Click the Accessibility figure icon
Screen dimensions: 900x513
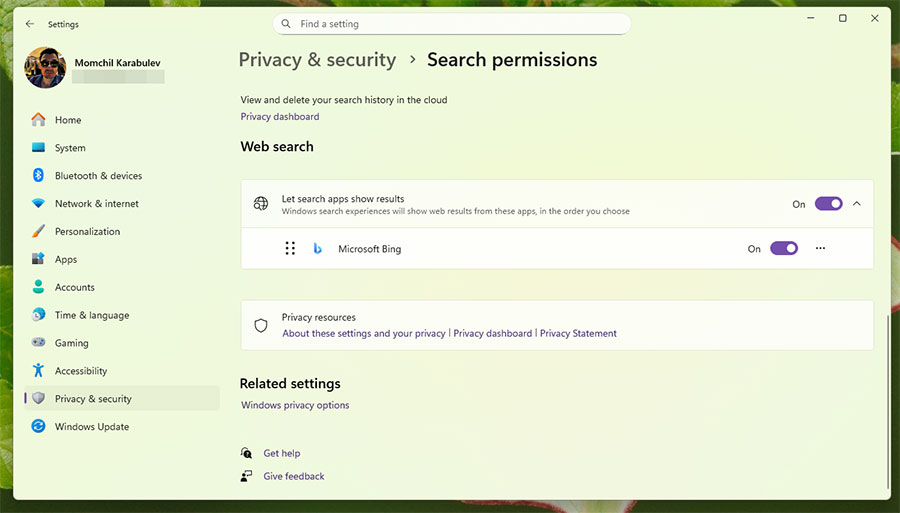click(x=38, y=371)
